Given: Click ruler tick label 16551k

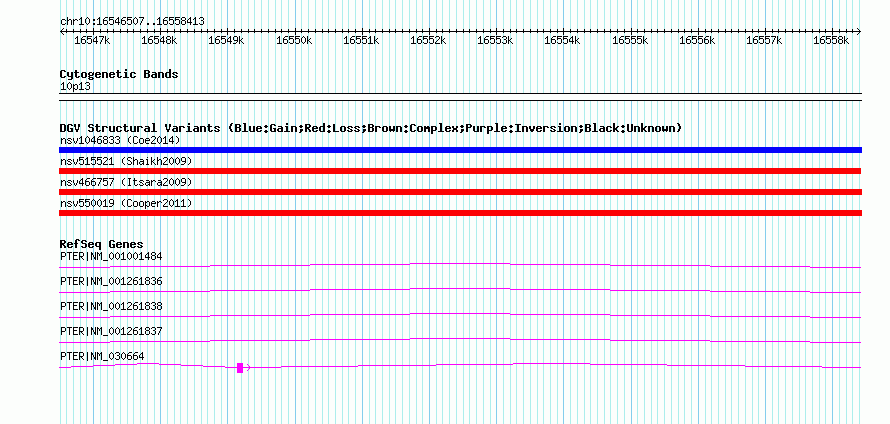Looking at the screenshot, I should [x=362, y=40].
